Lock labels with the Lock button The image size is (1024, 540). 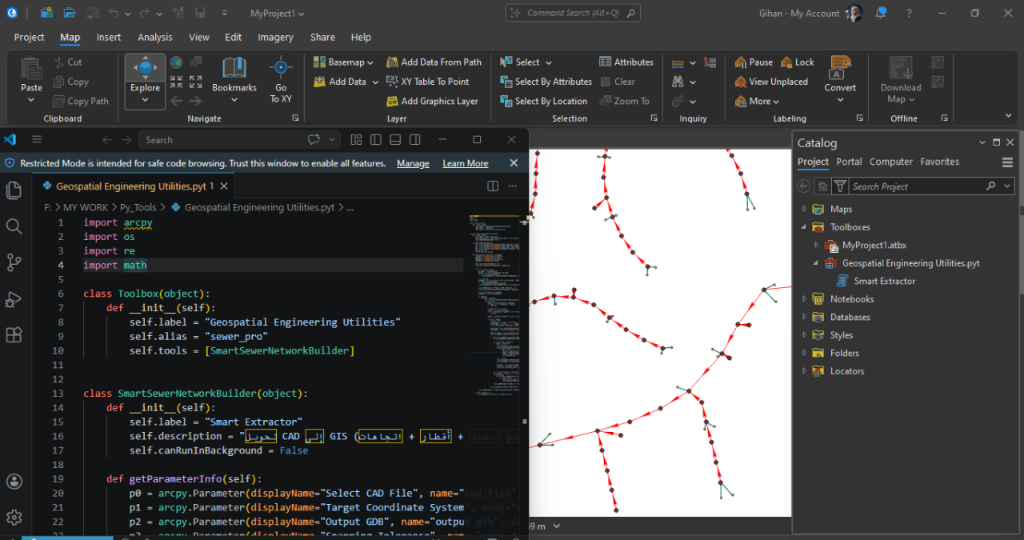797,62
